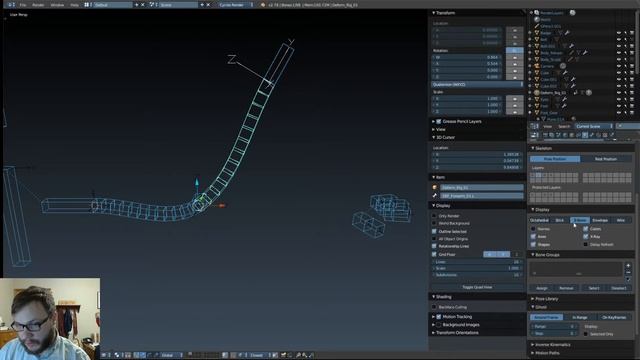Enable the Only Render checkbox
Screen dimensions: 640x360
(x=434, y=216)
